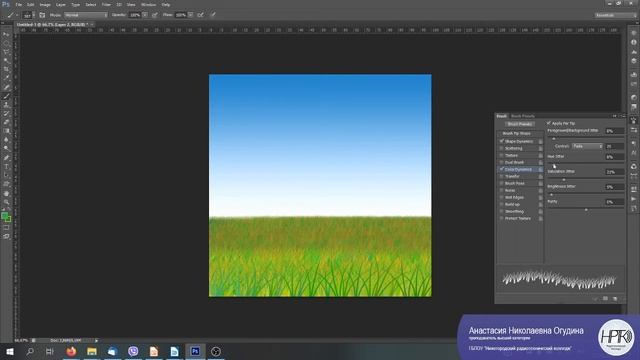Expand the status bar info arrow

pos(96,340)
